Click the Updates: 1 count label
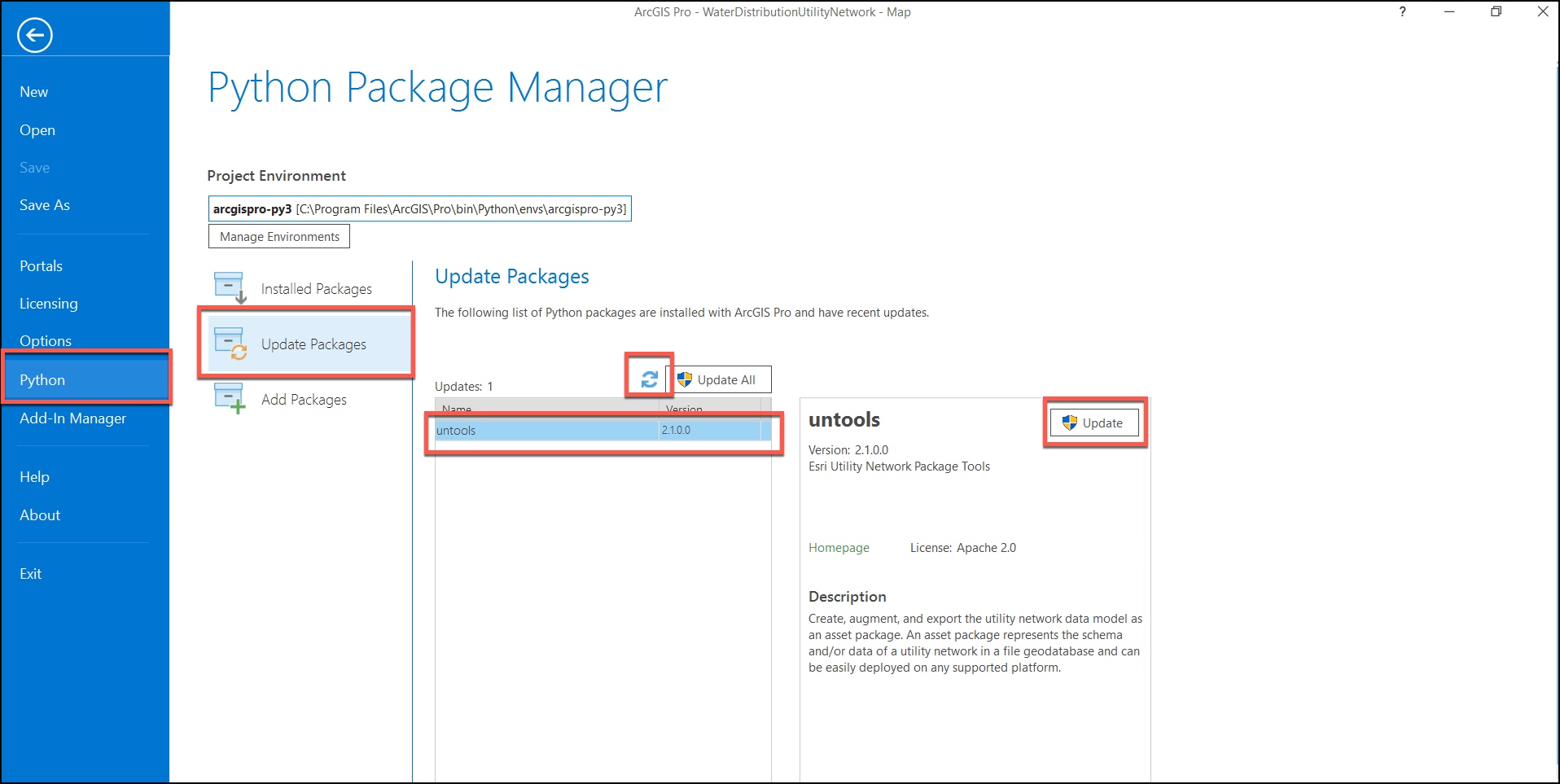Image resolution: width=1560 pixels, height=784 pixels. 464,387
